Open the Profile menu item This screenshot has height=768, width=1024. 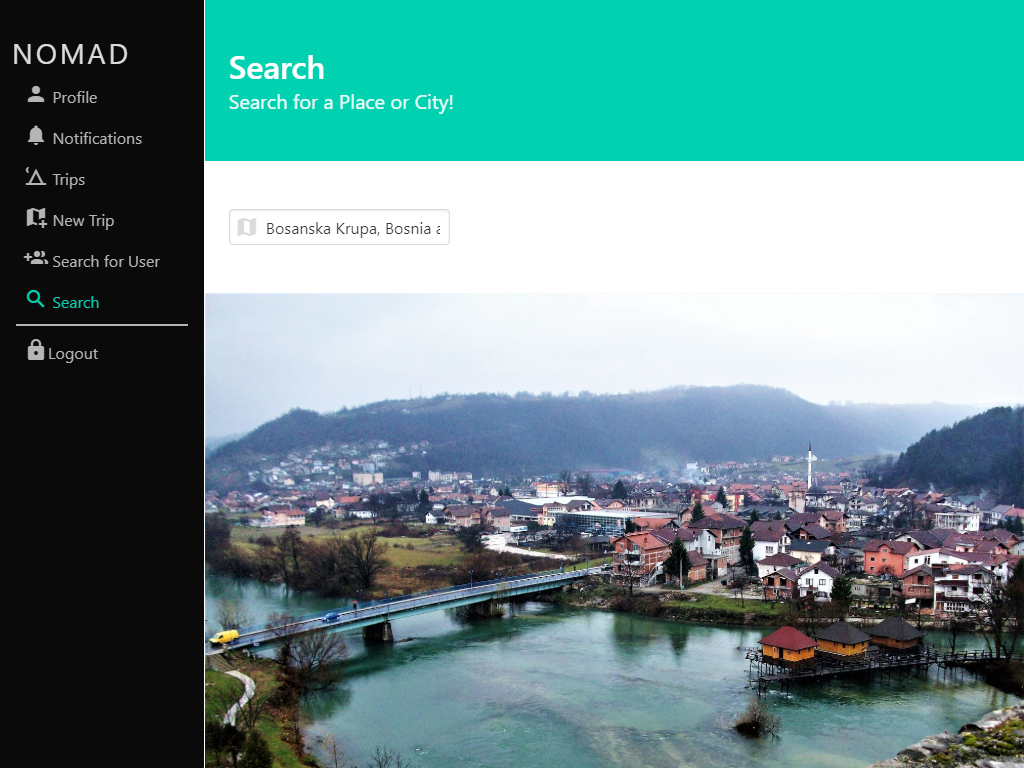pos(74,97)
